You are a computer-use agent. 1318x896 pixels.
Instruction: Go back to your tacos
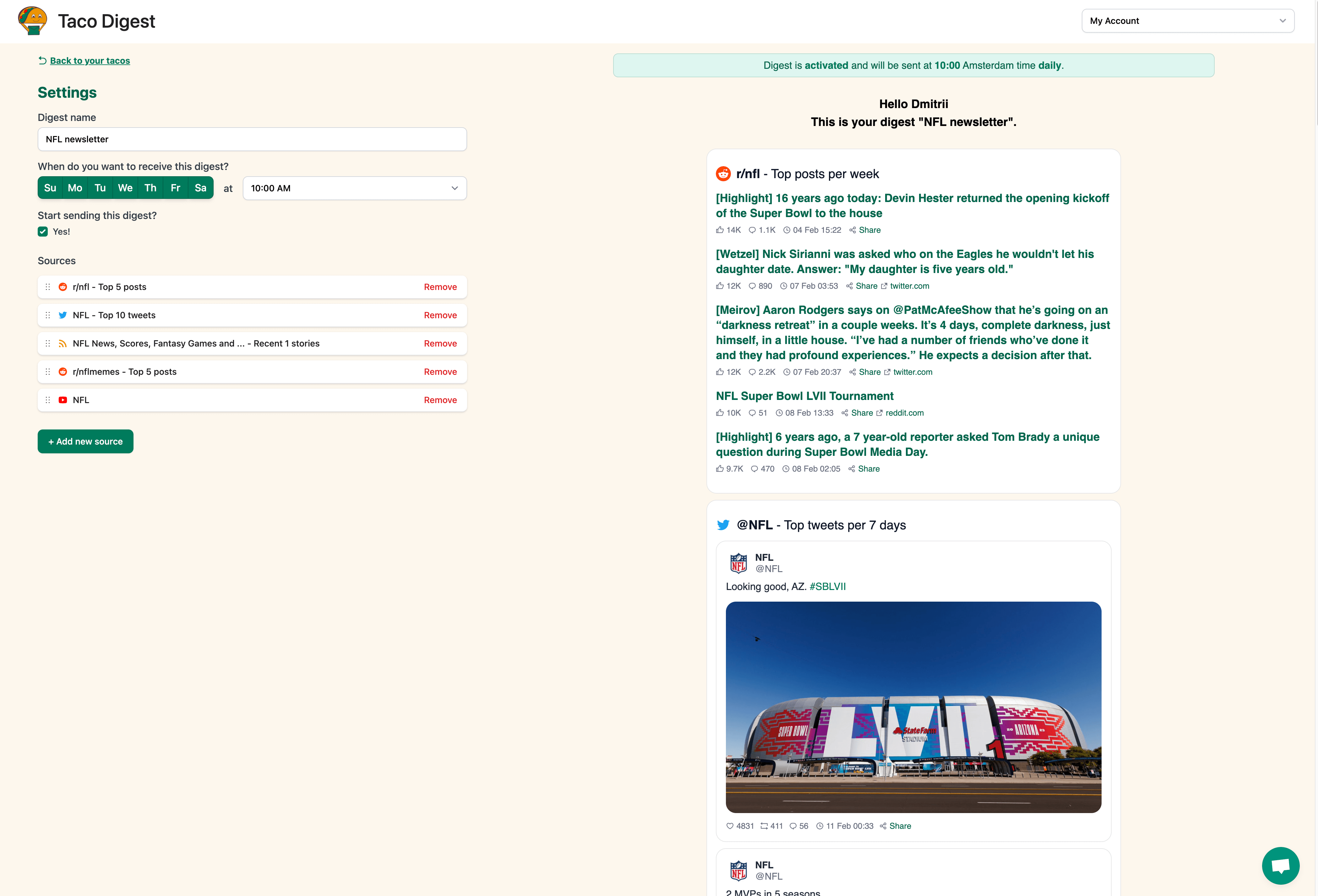(x=90, y=61)
